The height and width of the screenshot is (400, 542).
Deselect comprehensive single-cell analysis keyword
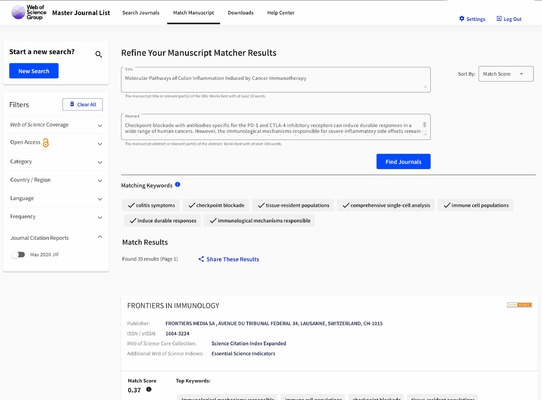[x=386, y=205]
